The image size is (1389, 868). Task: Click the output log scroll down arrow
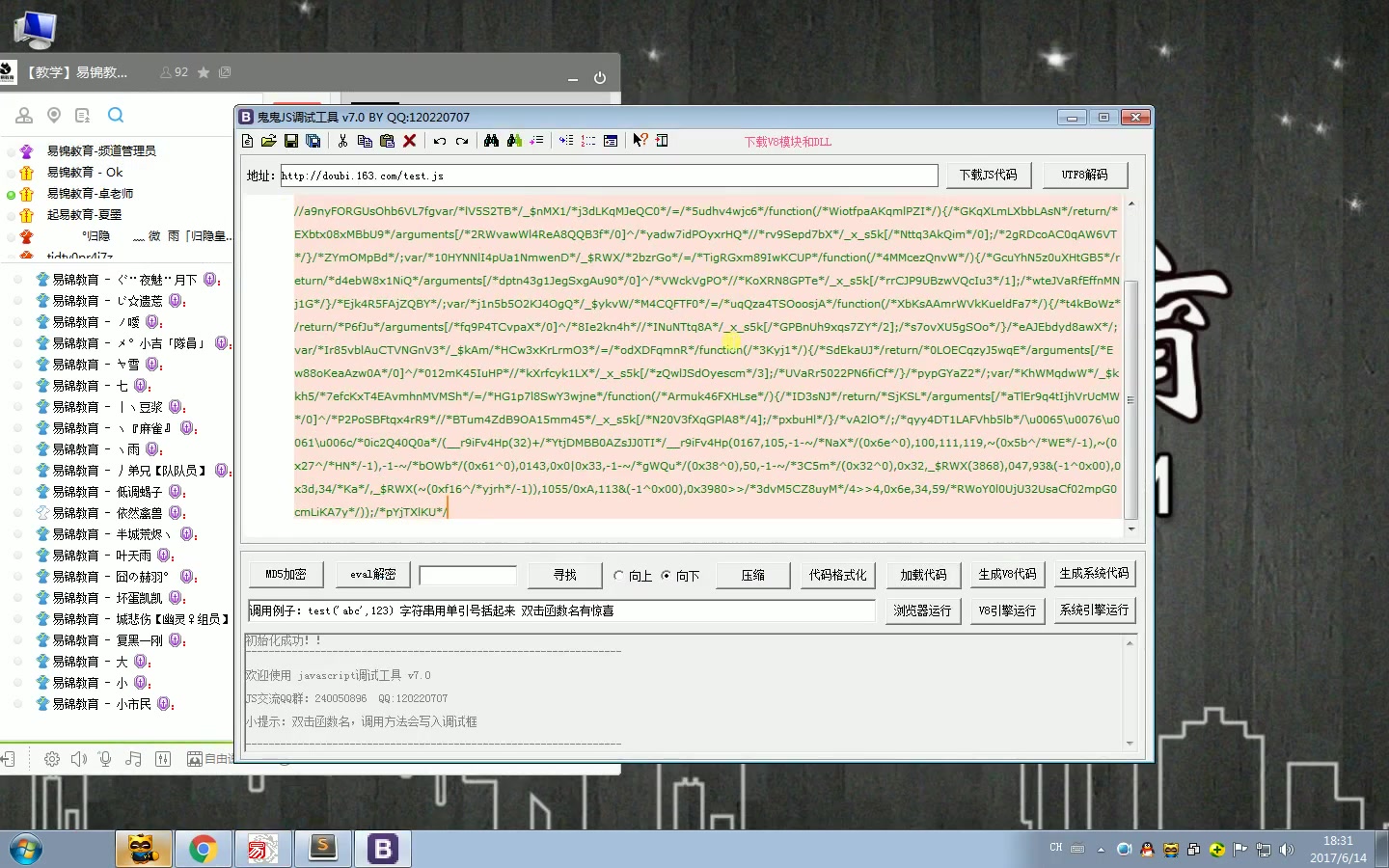(1130, 744)
